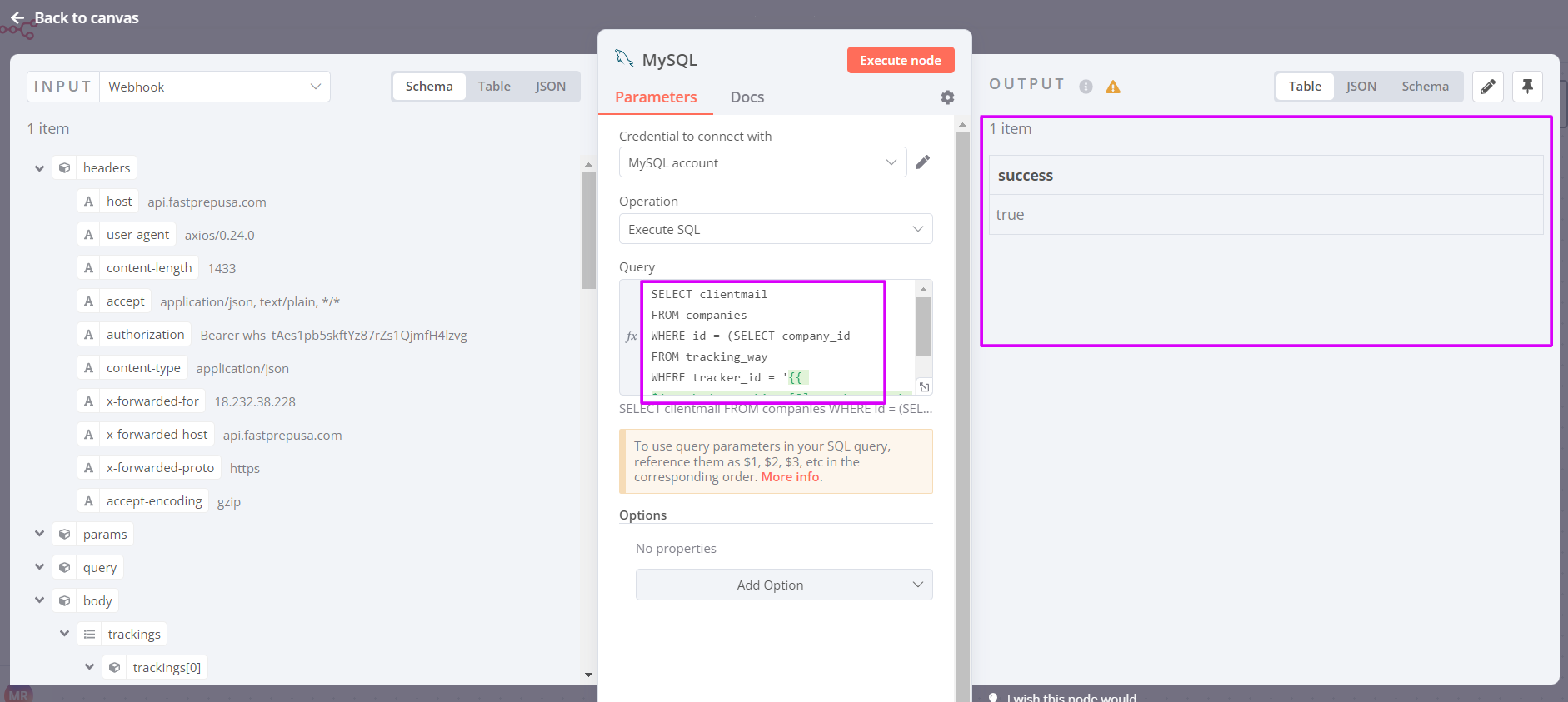Click the gzip accept-encoding value
1568x702 pixels.
click(x=229, y=502)
